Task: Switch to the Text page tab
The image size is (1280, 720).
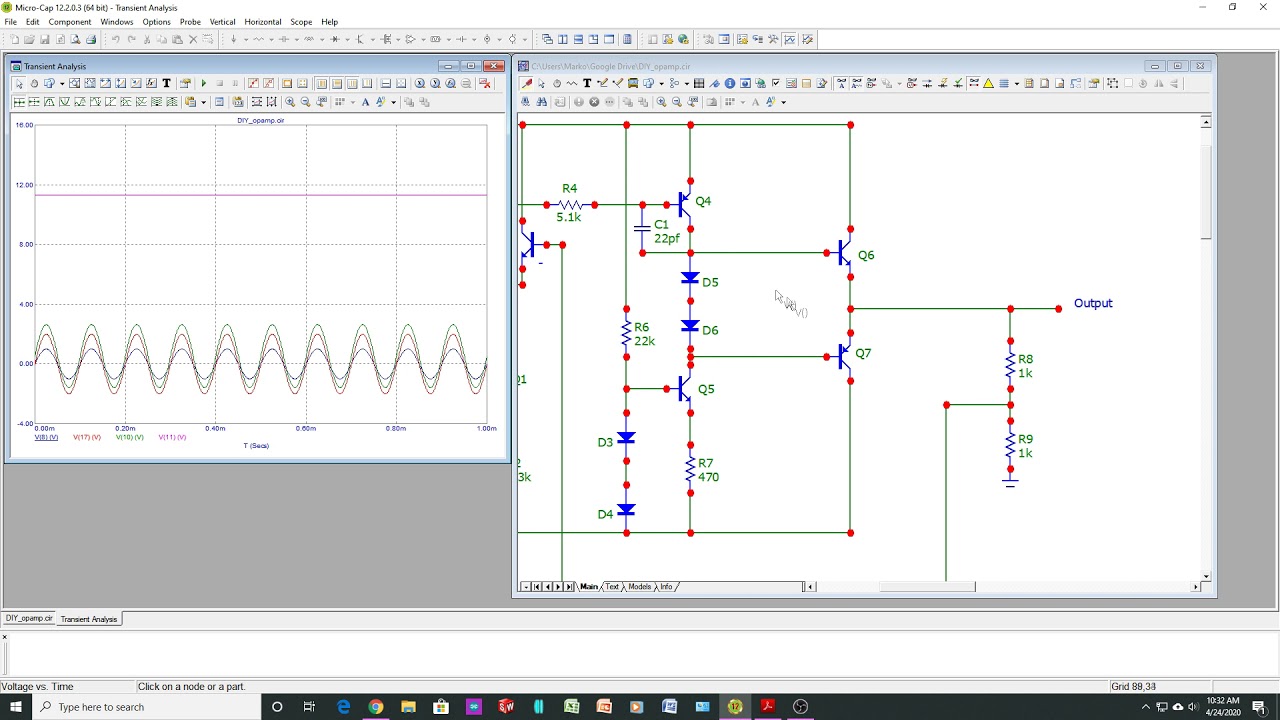Action: coord(612,587)
